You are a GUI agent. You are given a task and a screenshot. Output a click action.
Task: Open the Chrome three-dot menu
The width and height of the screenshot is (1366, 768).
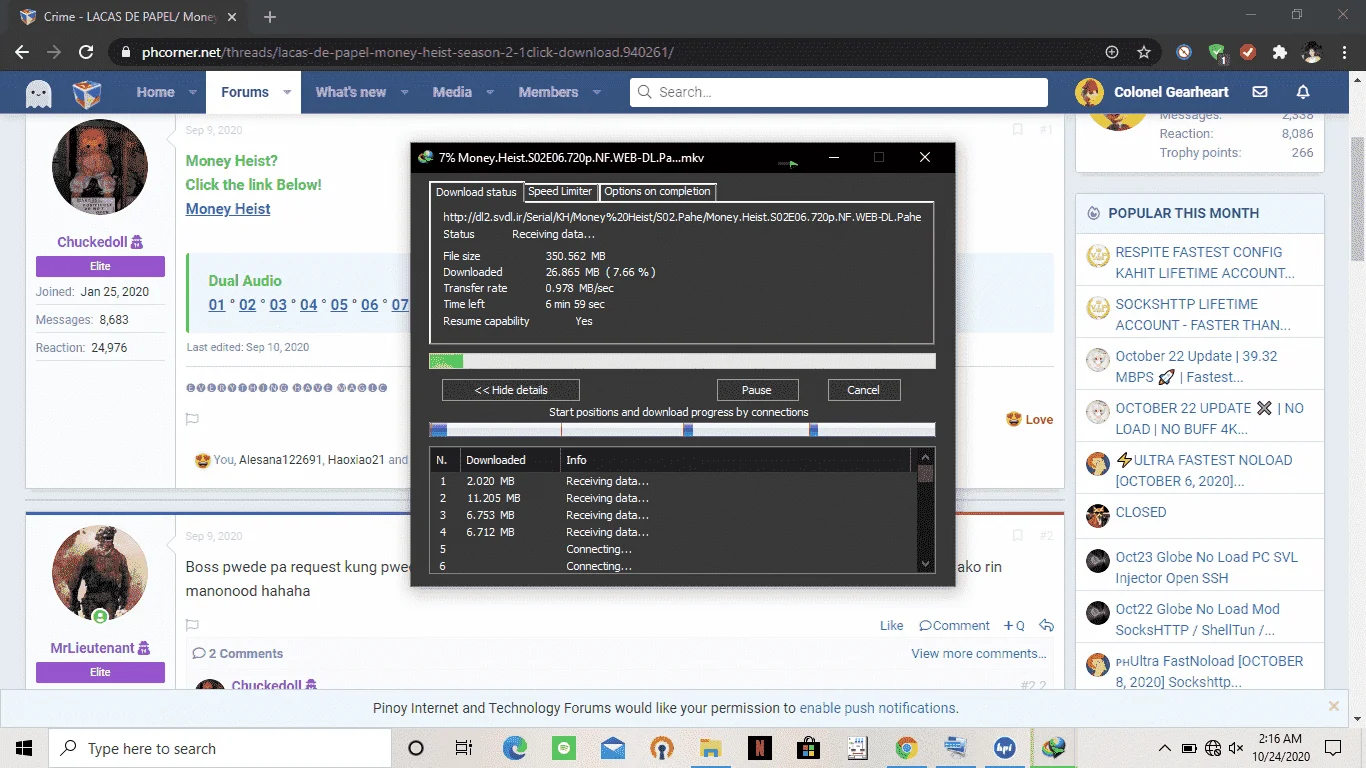1344,52
